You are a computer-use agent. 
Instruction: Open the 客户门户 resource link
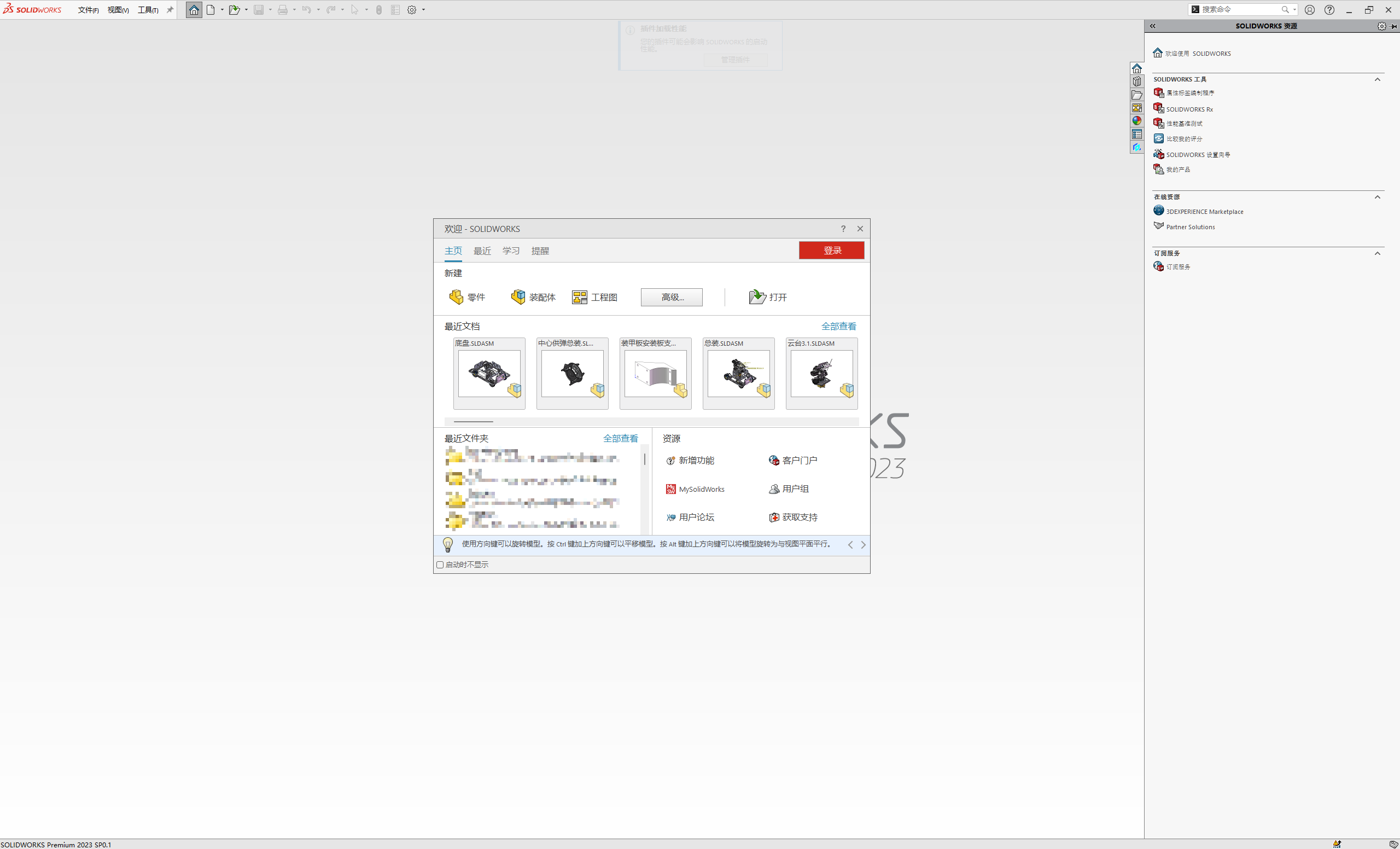(x=793, y=460)
